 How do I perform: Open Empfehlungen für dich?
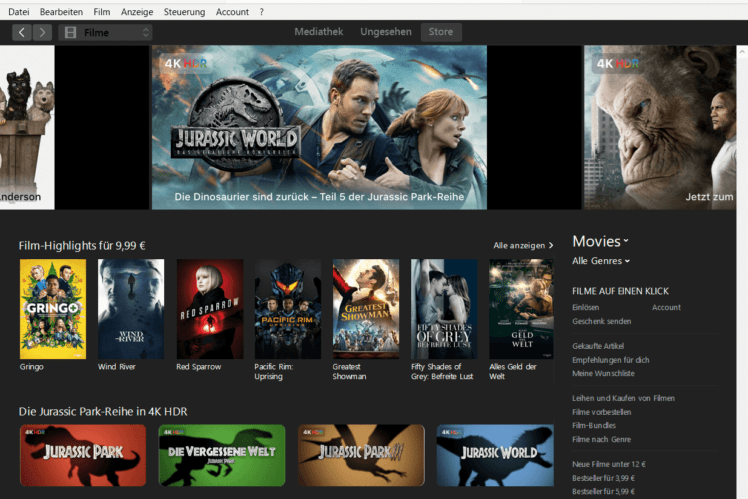611,360
